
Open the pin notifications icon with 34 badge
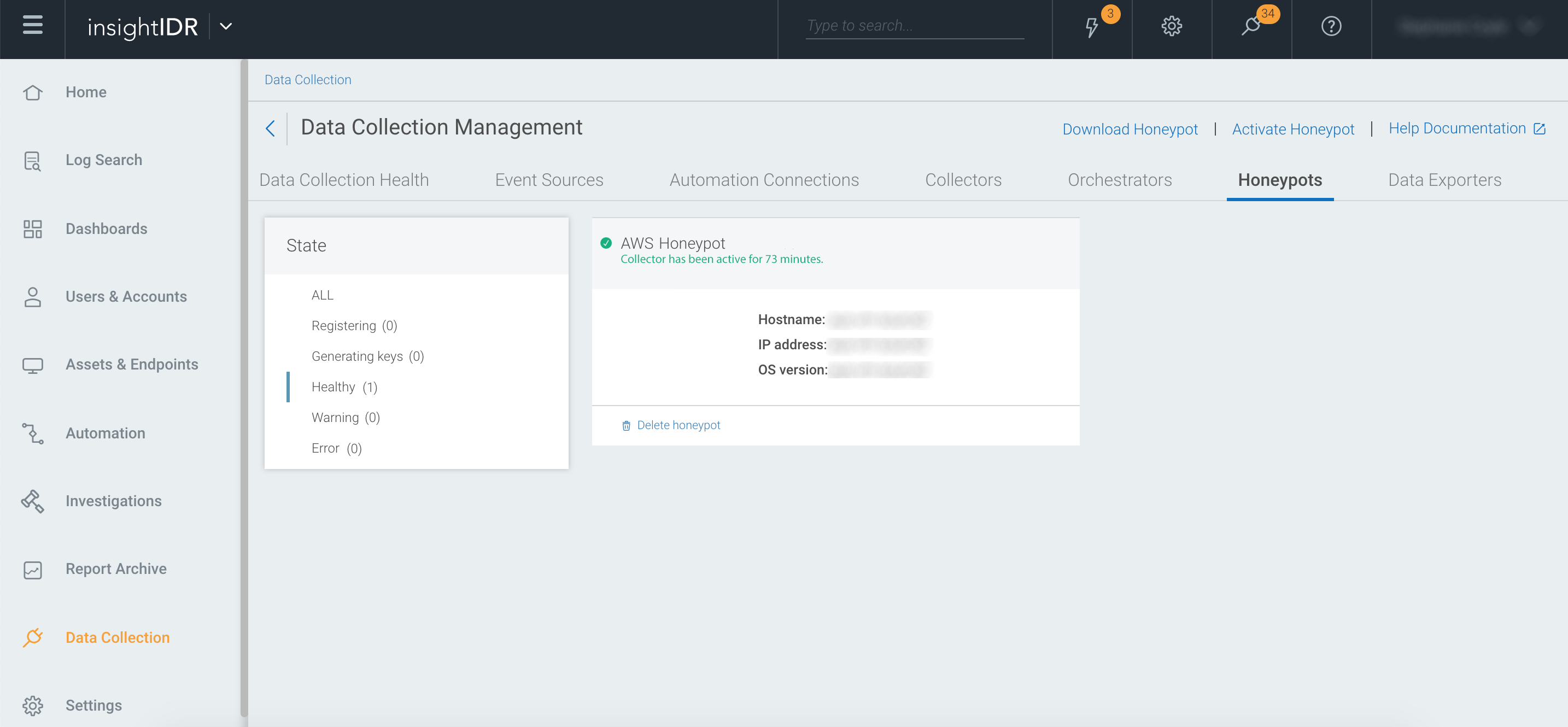1251,26
